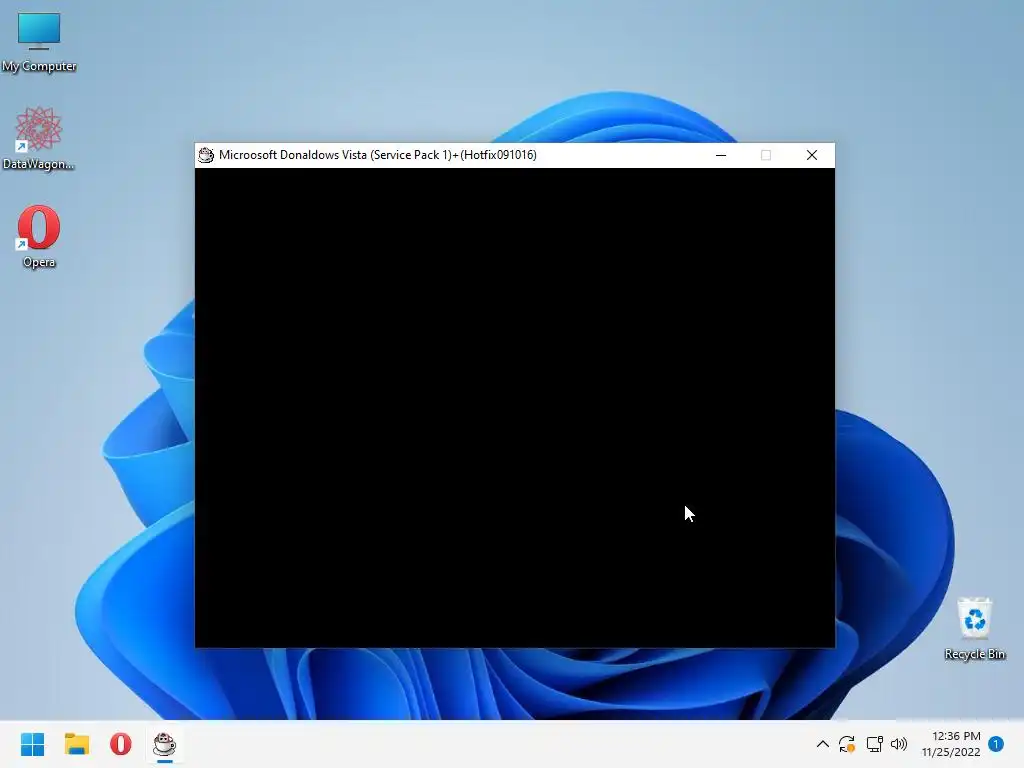Image resolution: width=1024 pixels, height=768 pixels.
Task: Open the sync update tray icon
Action: click(847, 744)
